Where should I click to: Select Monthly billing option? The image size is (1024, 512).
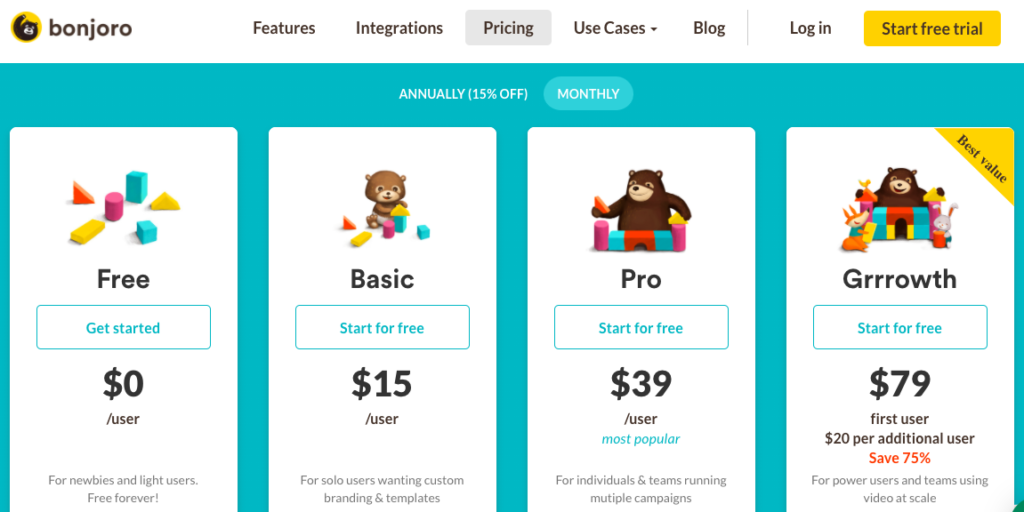588,93
